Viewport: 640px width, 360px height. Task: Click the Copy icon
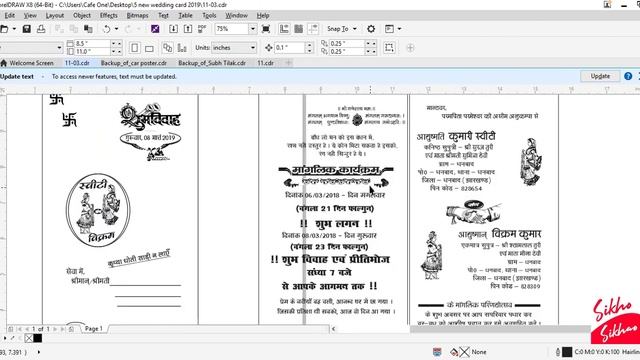click(x=74, y=29)
